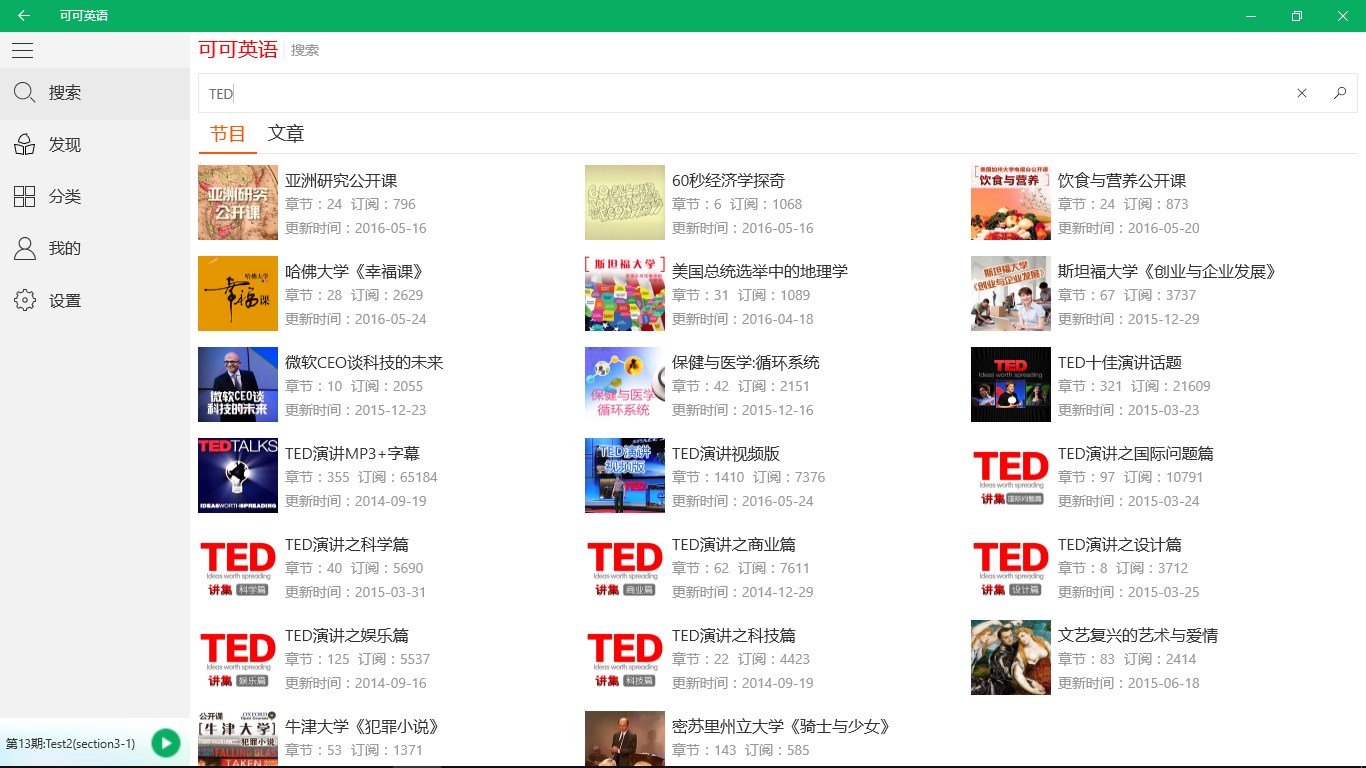The height and width of the screenshot is (768, 1366).
Task: Open 60秒经济学探奇 thumbnail
Action: (625, 203)
